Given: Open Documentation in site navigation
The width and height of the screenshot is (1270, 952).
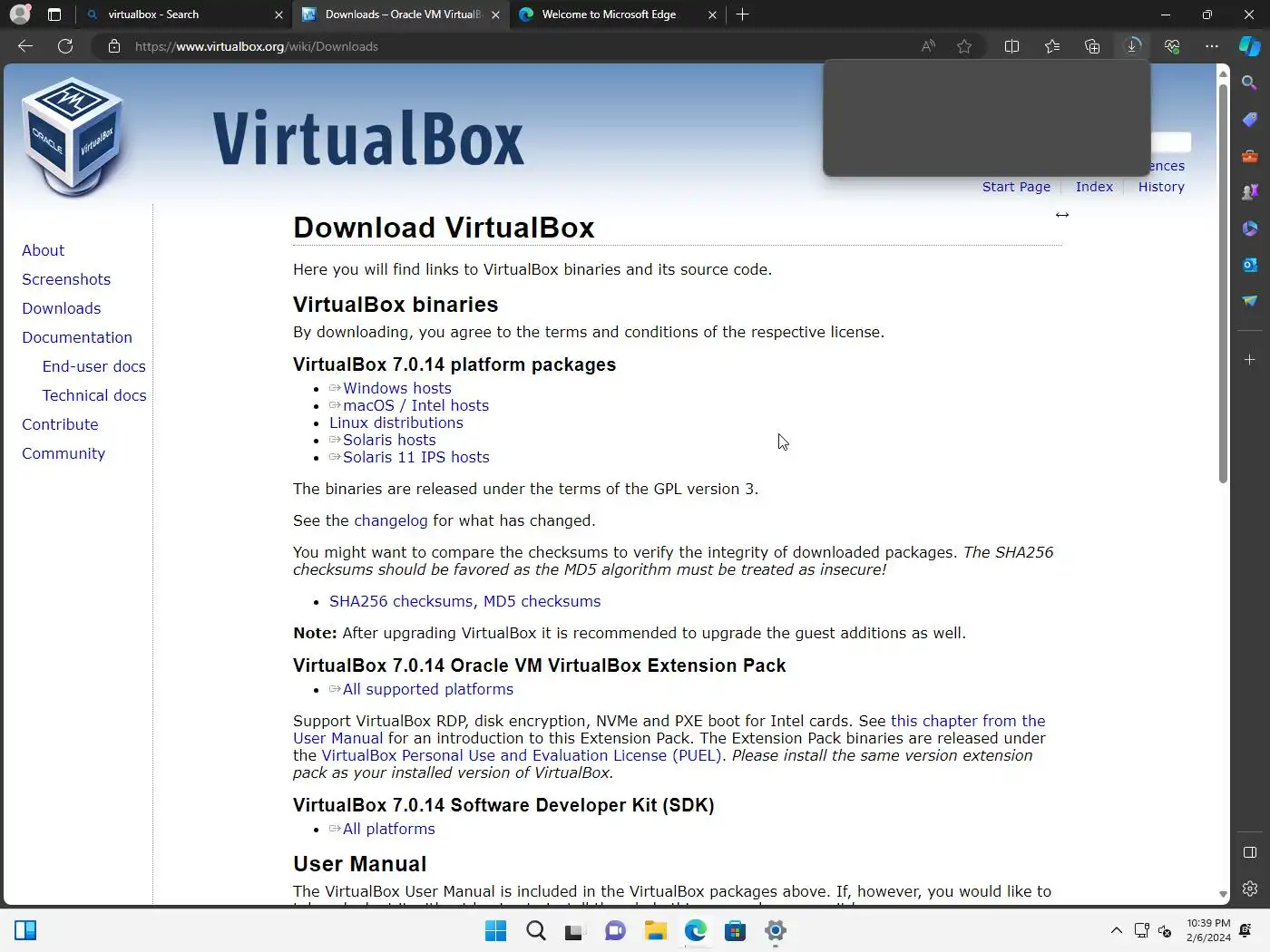Looking at the screenshot, I should tap(77, 337).
